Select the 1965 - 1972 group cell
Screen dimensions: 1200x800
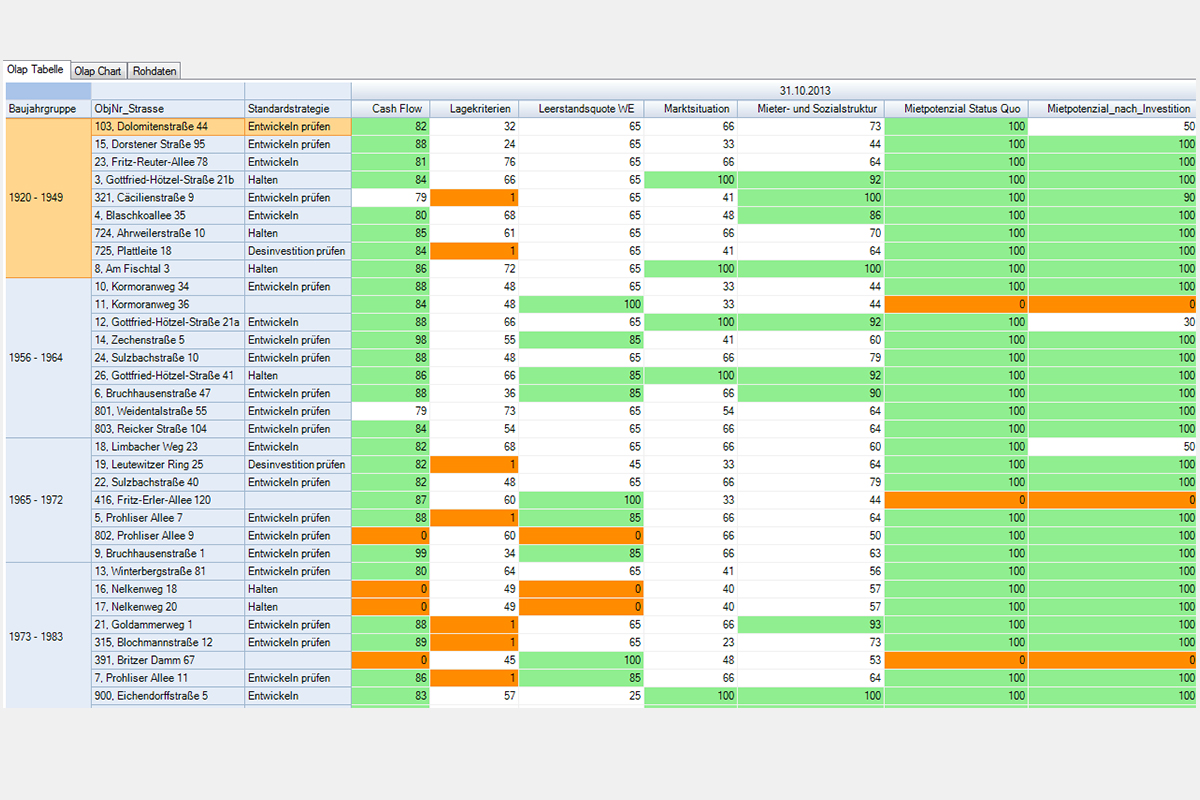click(48, 500)
